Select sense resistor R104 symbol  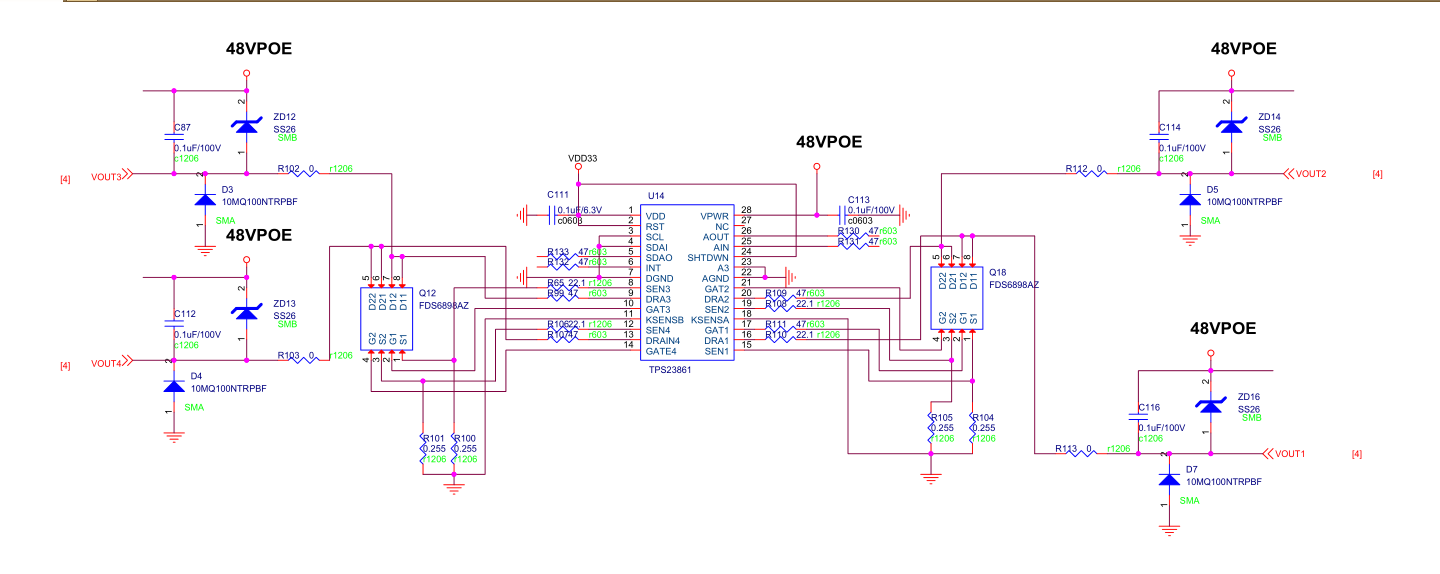[x=973, y=429]
